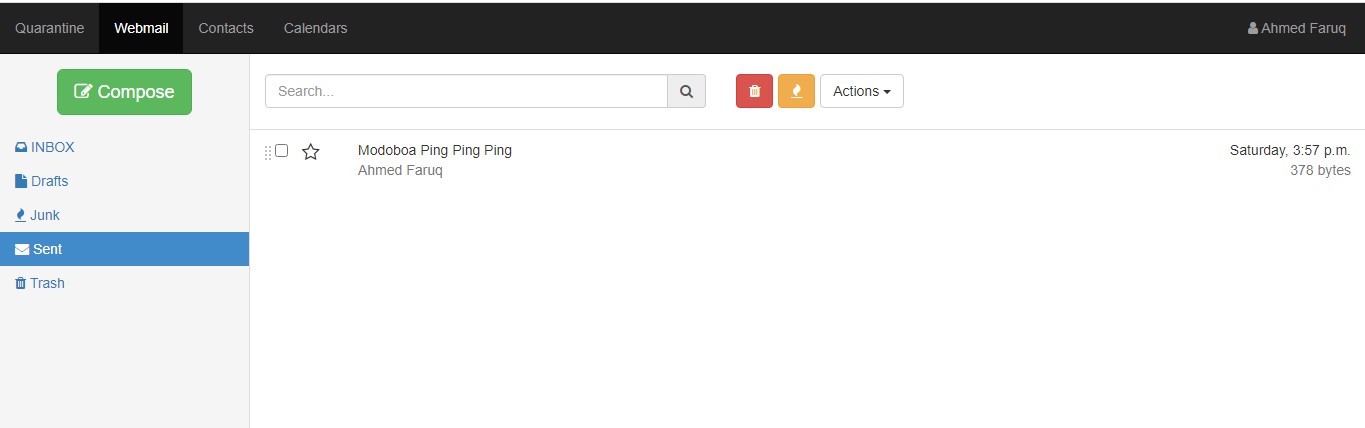Open the Junk folder

click(x=45, y=215)
